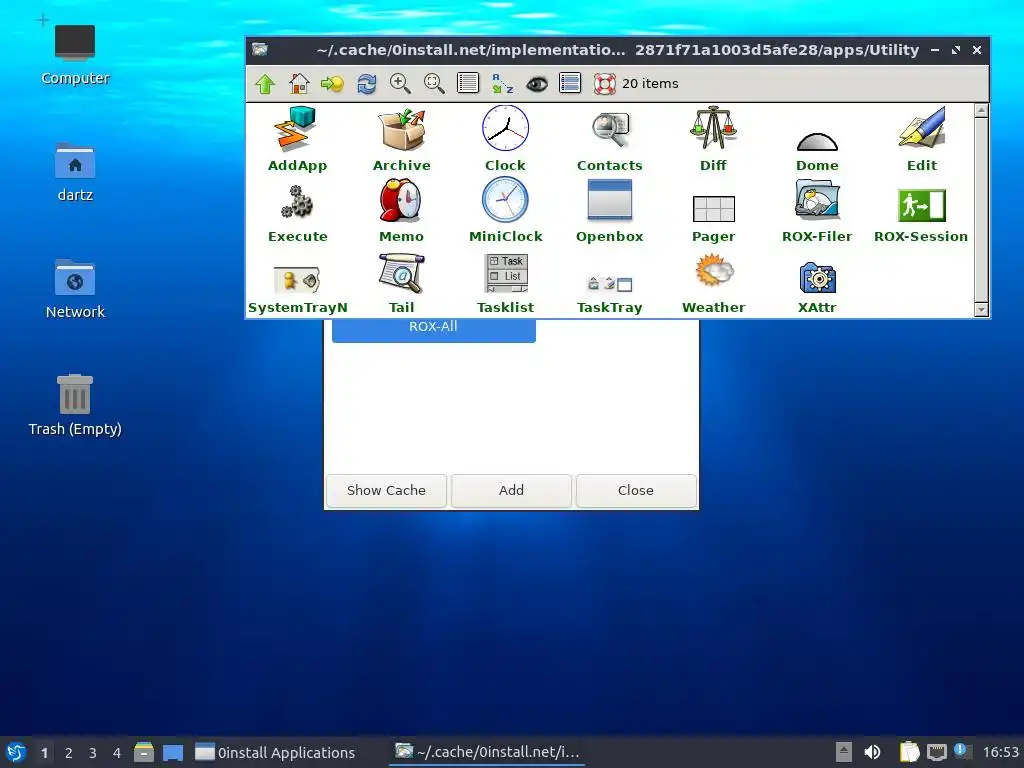Viewport: 1024px width, 768px height.
Task: Select the Contacts application icon
Action: (x=610, y=129)
